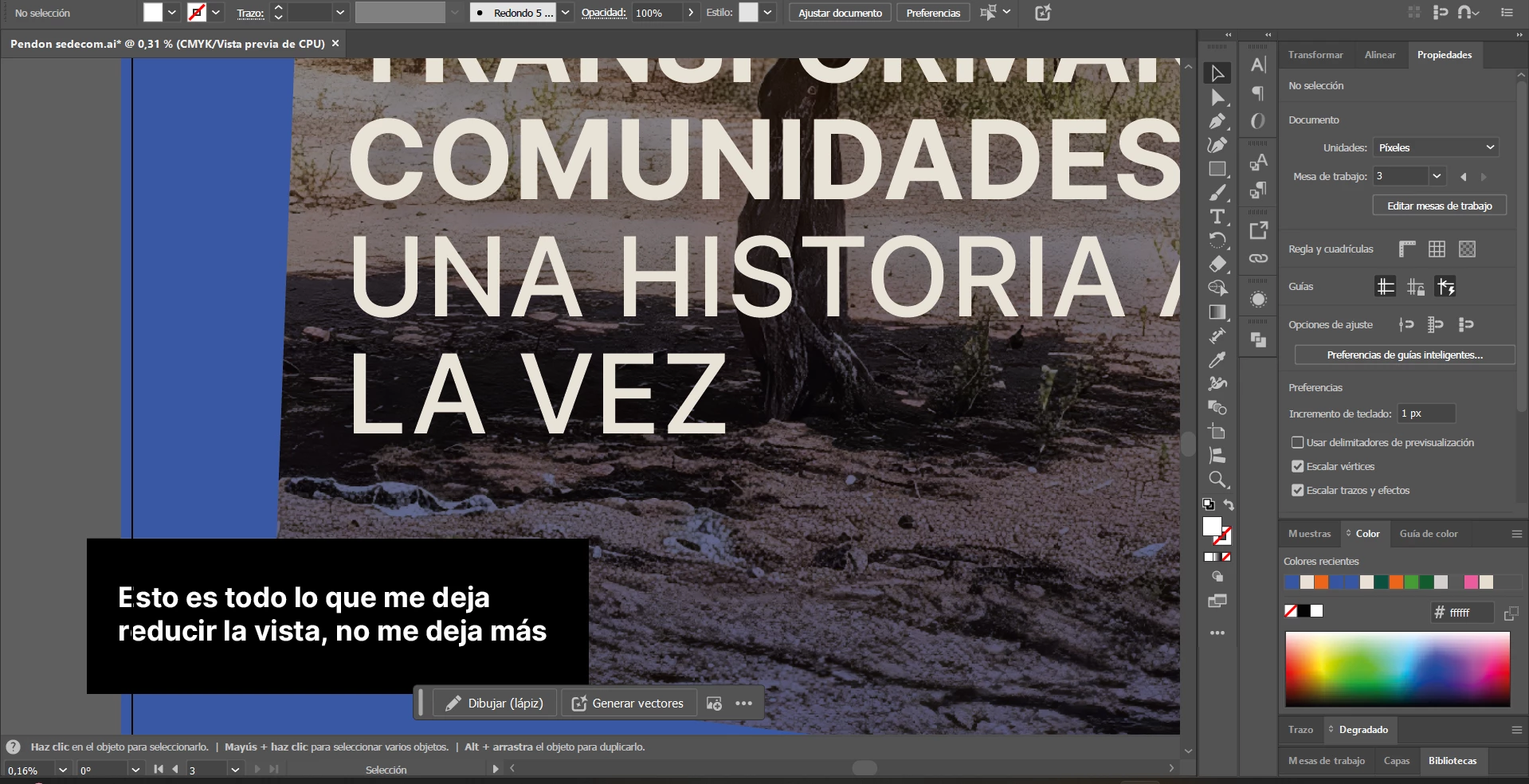Open the stroke color dropdown in control bar
Image resolution: width=1529 pixels, height=784 pixels.
click(x=215, y=13)
